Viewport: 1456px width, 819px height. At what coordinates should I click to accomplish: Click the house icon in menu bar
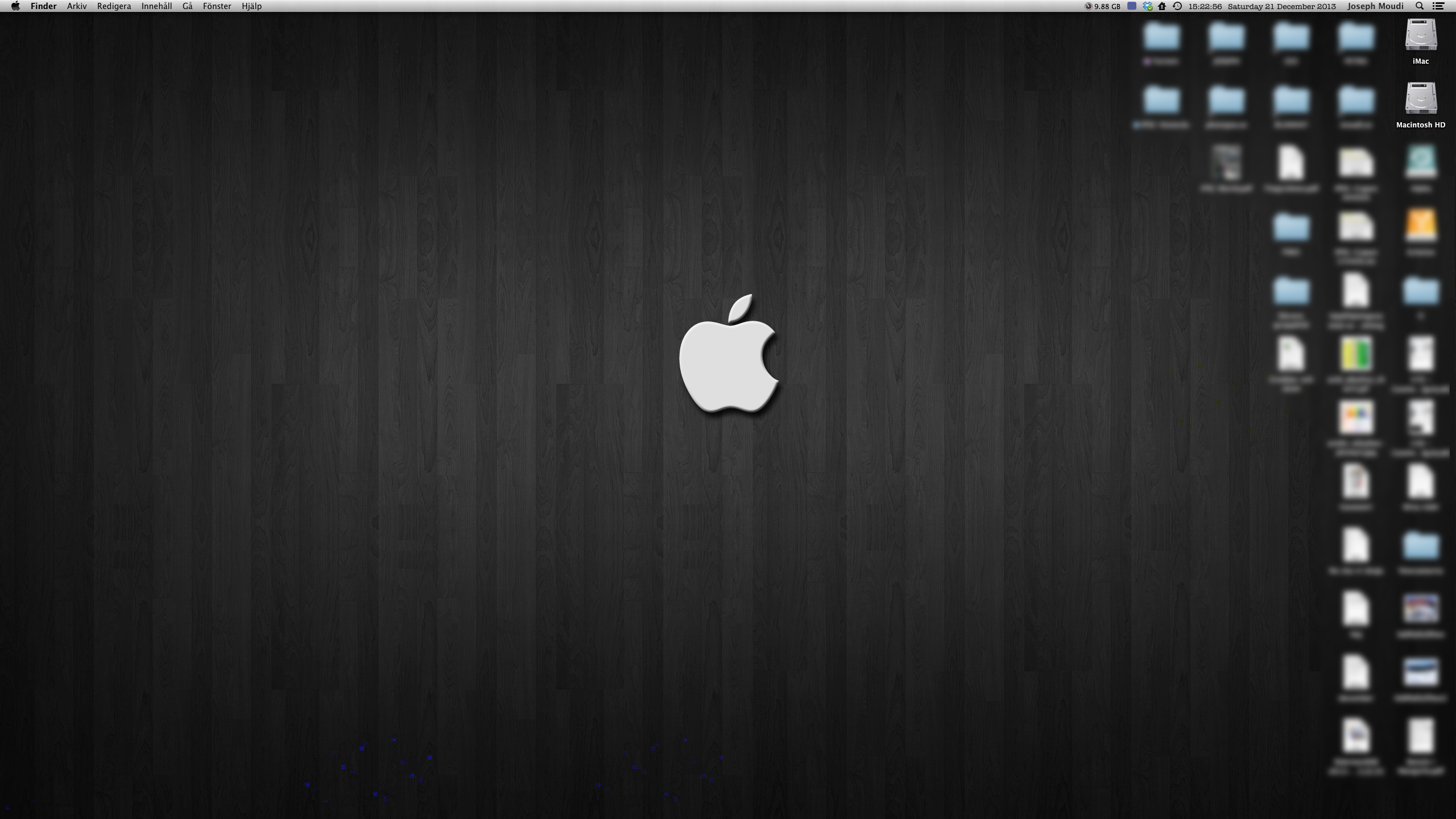(1162, 6)
